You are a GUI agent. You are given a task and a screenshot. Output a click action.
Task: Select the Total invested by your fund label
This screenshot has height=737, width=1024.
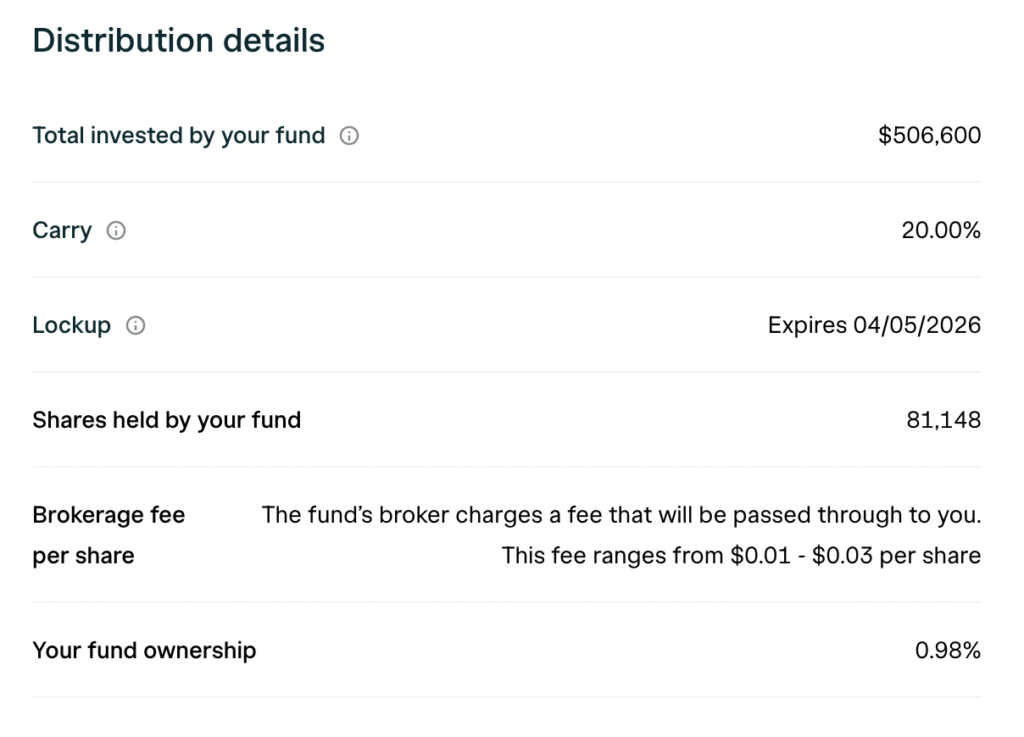click(179, 135)
